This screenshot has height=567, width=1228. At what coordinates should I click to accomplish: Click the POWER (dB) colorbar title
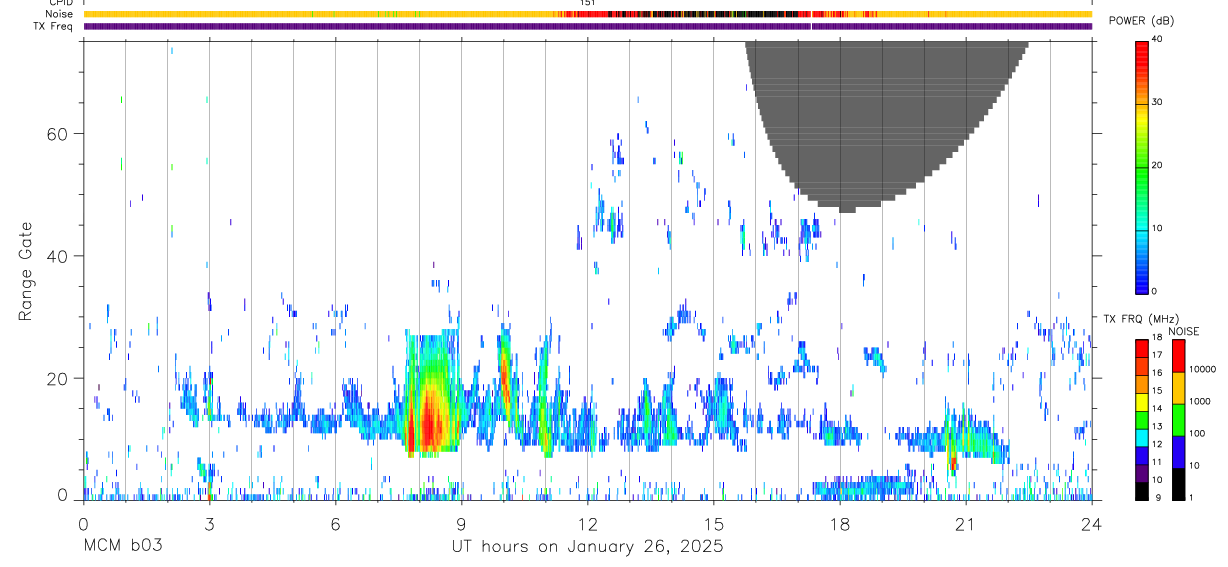tap(1142, 21)
